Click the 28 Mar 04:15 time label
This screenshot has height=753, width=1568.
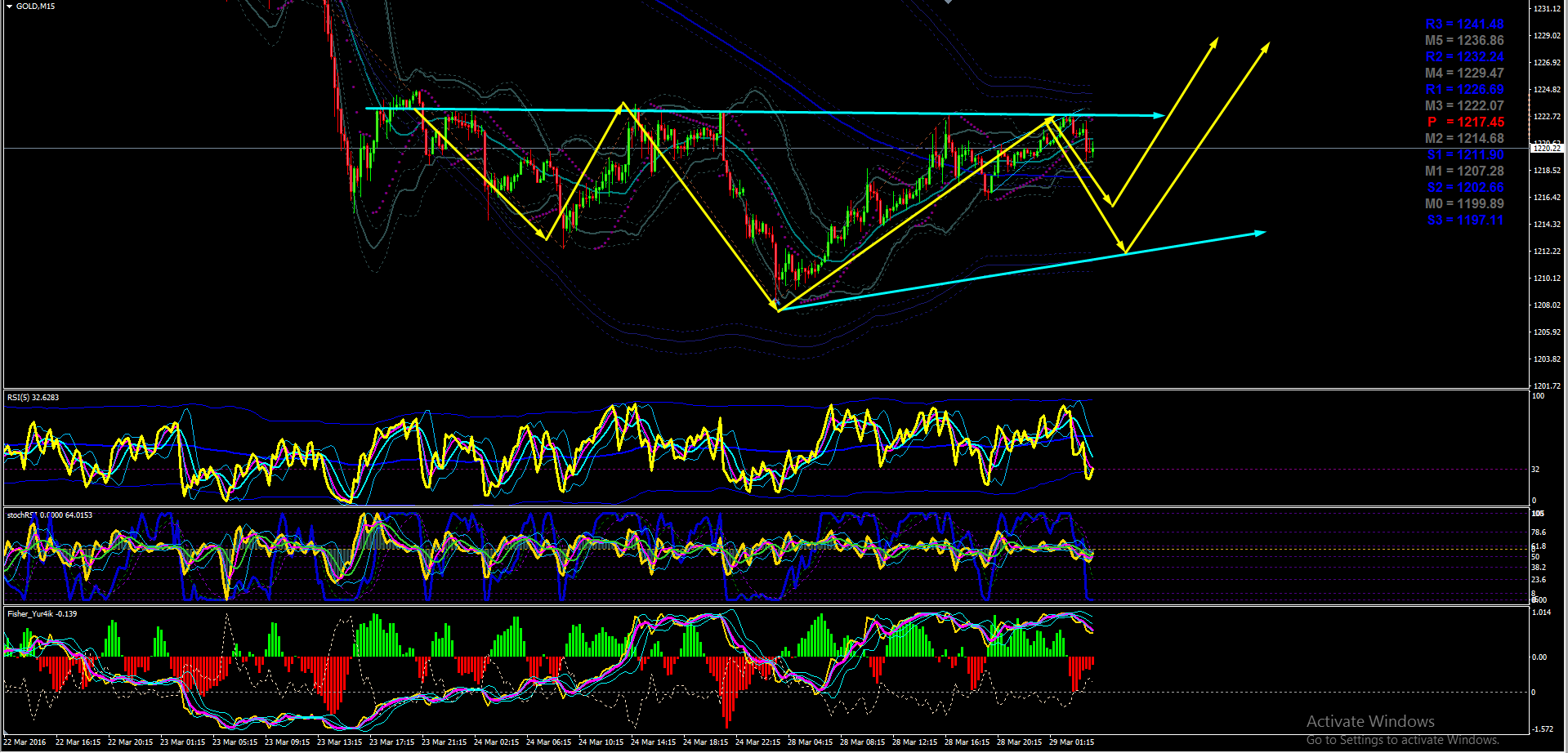click(810, 742)
